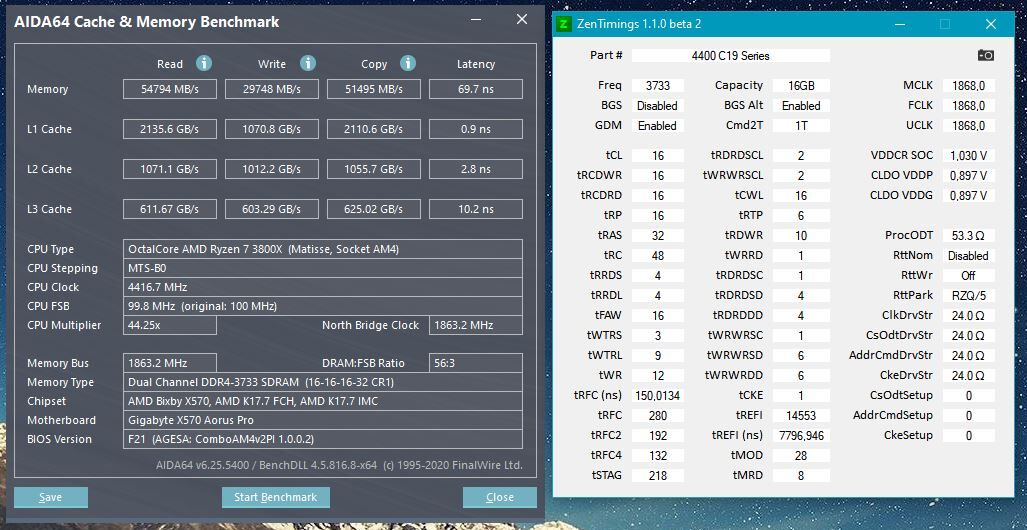Viewport: 1027px width, 530px height.
Task: Click the Memory Type DDR4-3733 field
Action: click(x=323, y=382)
